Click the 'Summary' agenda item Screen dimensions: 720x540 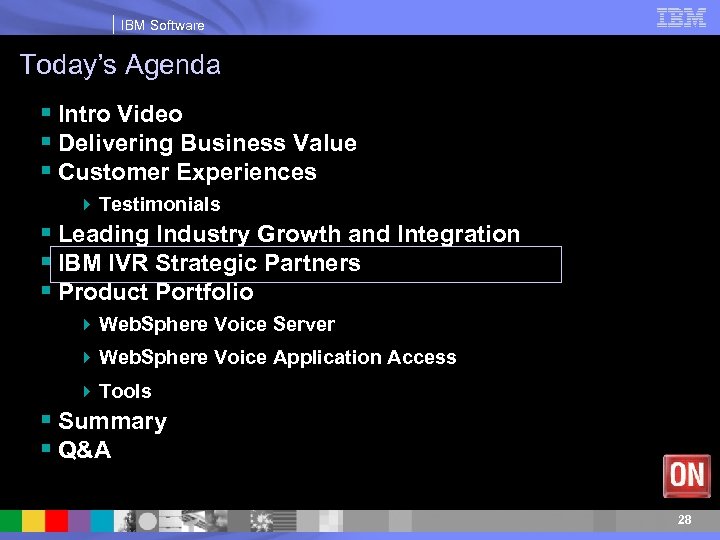pos(112,422)
